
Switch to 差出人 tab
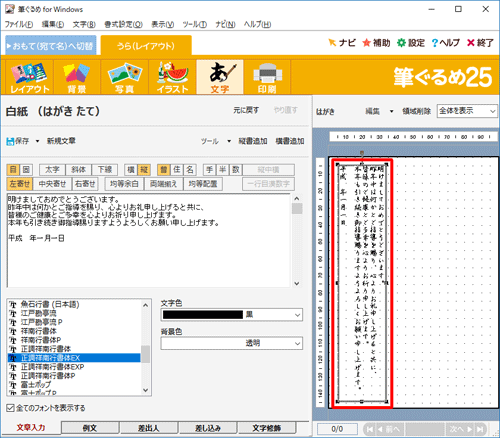149,428
